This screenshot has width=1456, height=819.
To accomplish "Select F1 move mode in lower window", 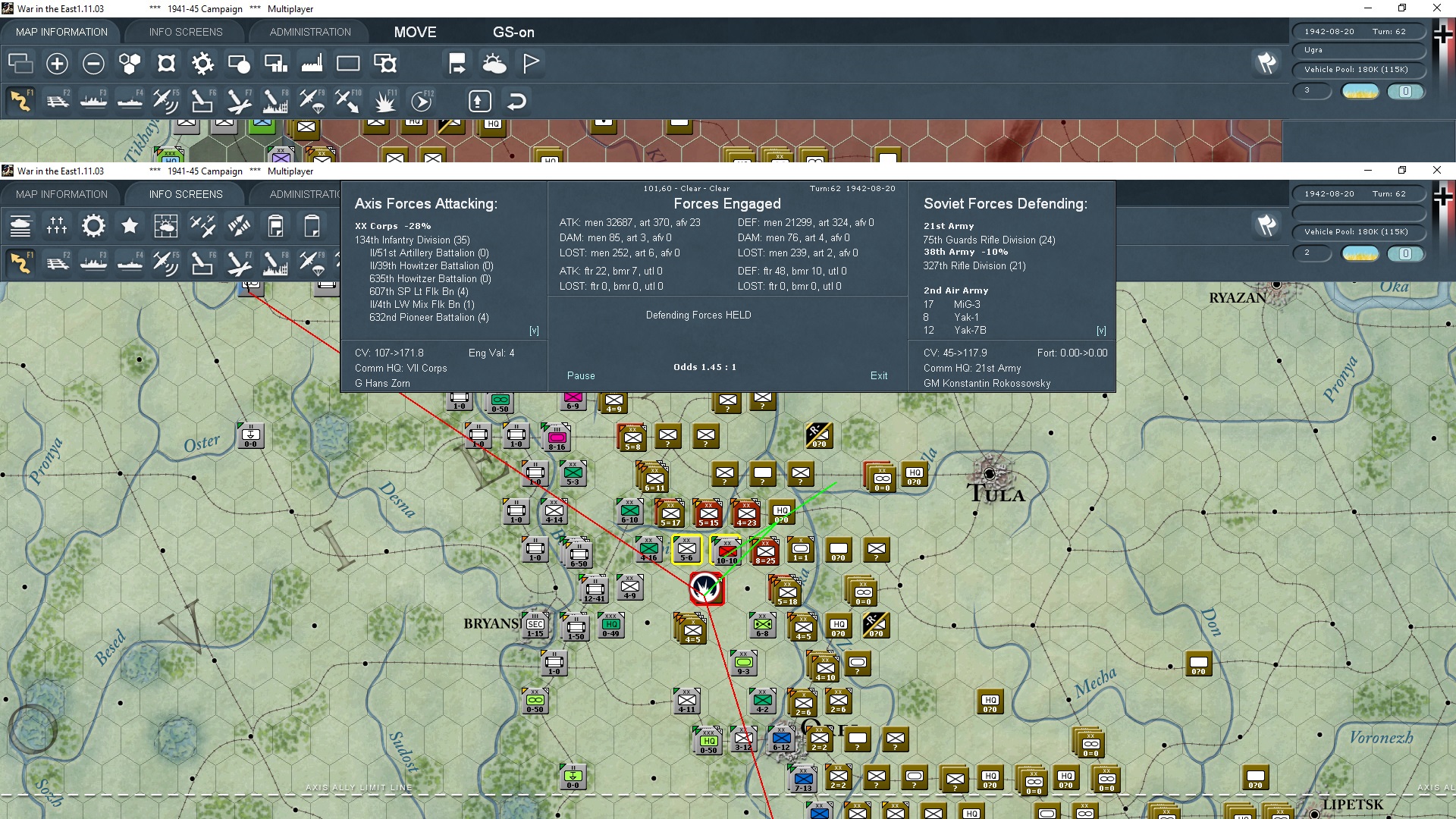I will 20,262.
